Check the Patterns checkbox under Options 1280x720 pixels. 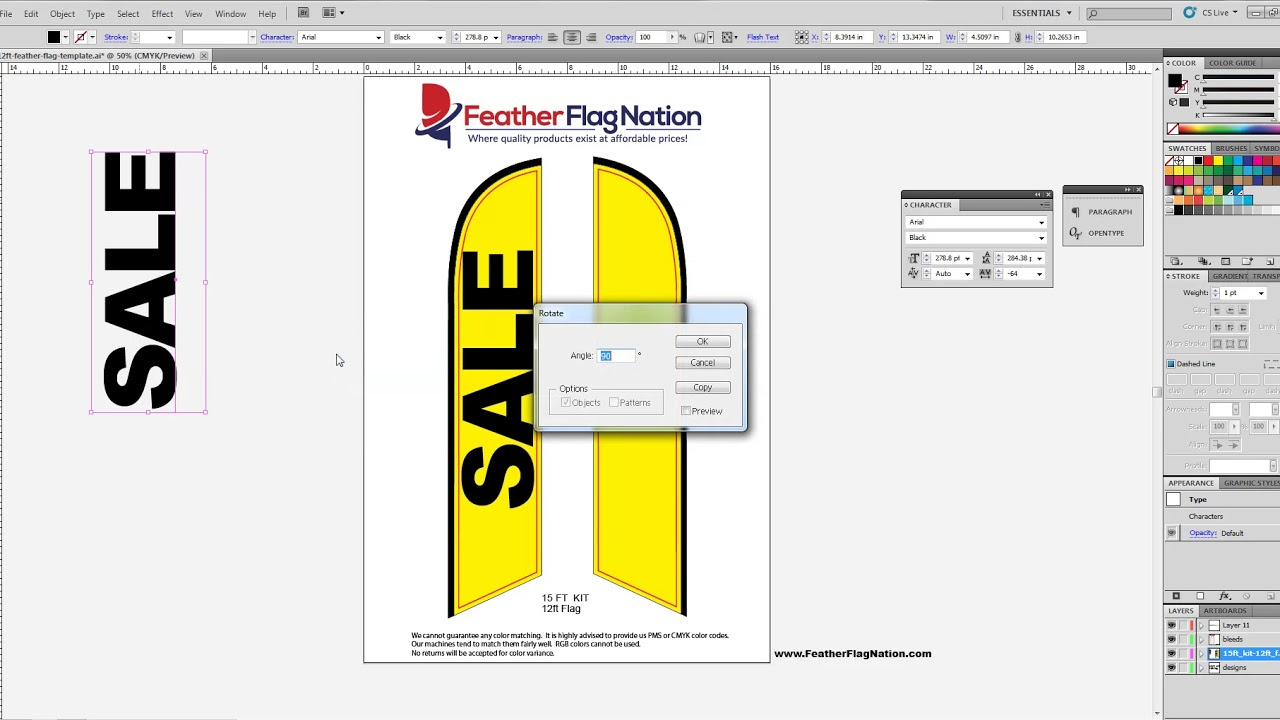tap(615, 402)
